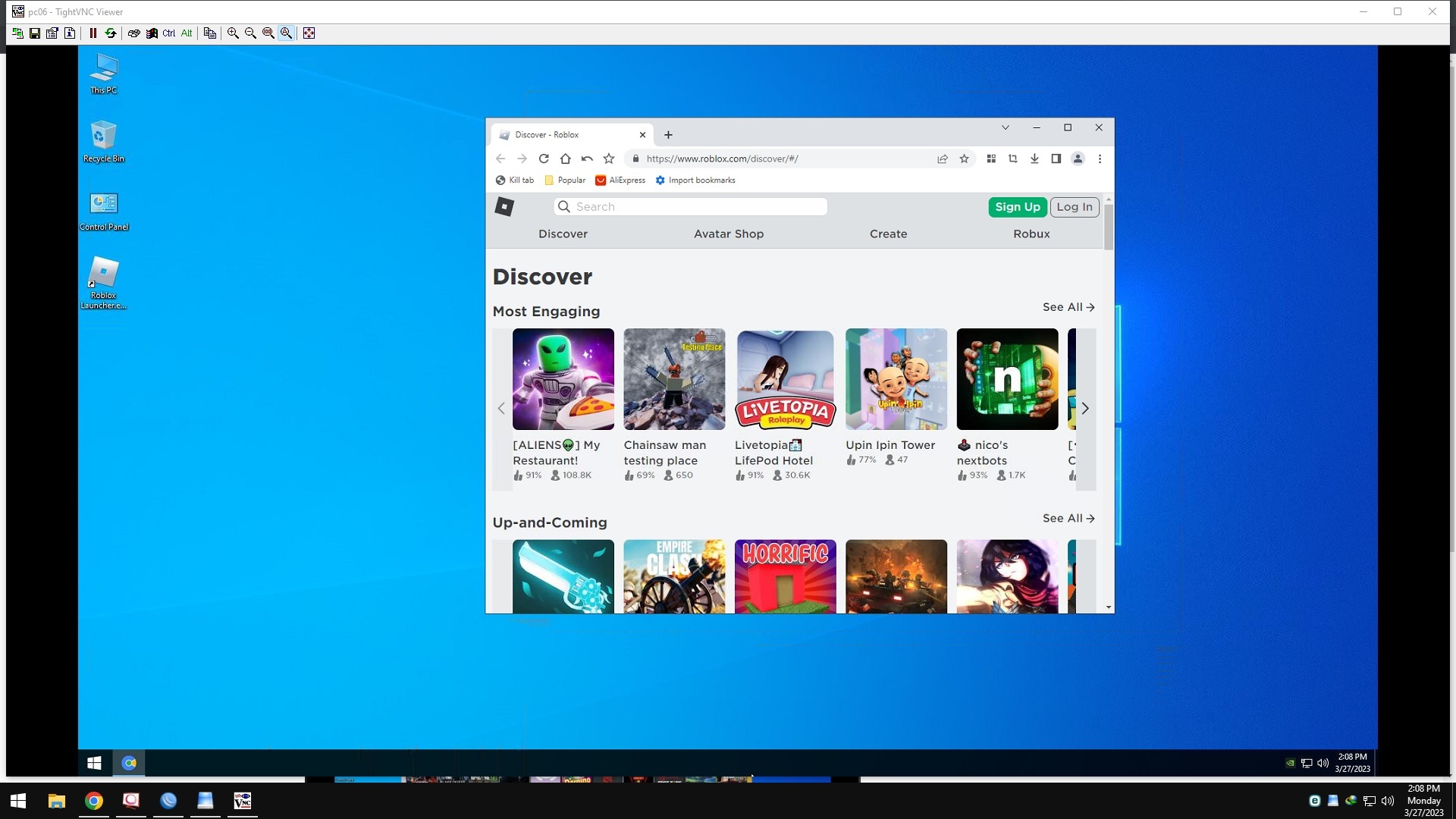The width and height of the screenshot is (1456, 819).
Task: Click the Roblox search field
Action: click(x=690, y=206)
